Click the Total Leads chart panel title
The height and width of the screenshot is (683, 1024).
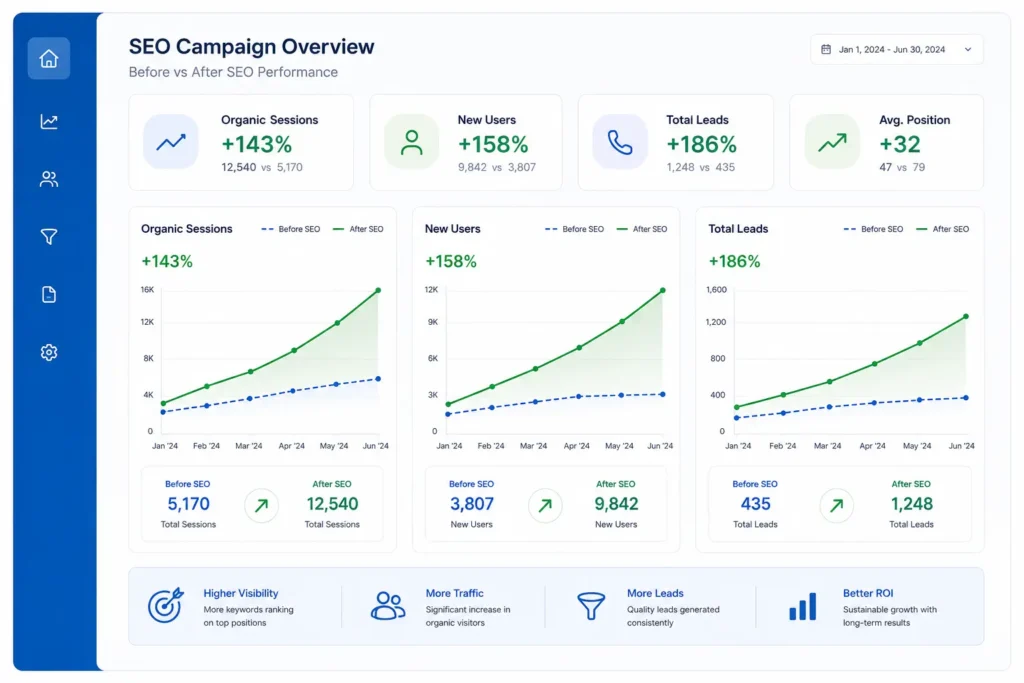pyautogui.click(x=738, y=229)
